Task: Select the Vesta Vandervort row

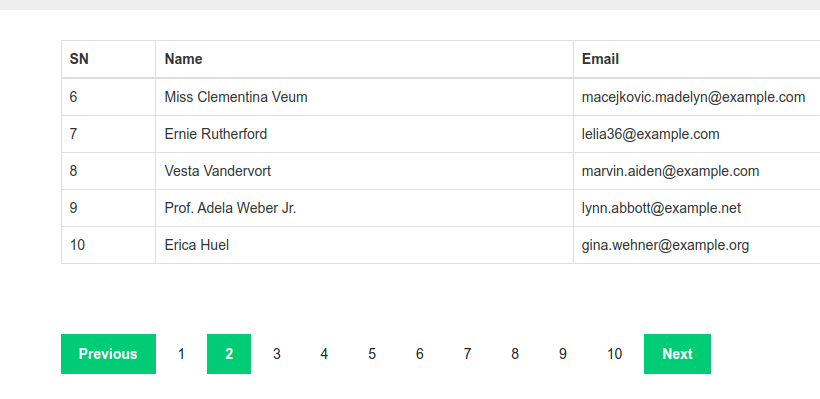Action: click(440, 171)
